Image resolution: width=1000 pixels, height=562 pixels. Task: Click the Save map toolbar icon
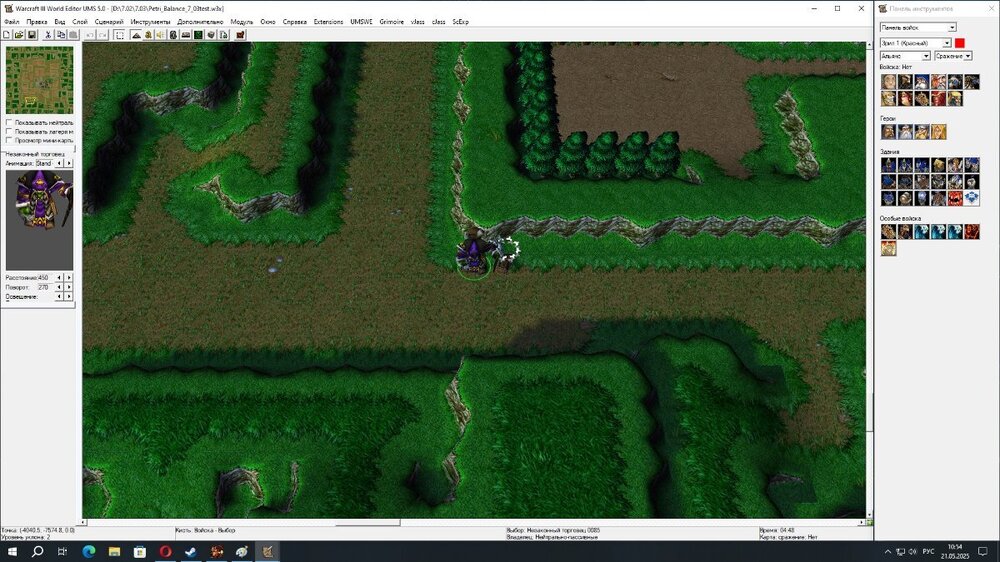click(32, 35)
